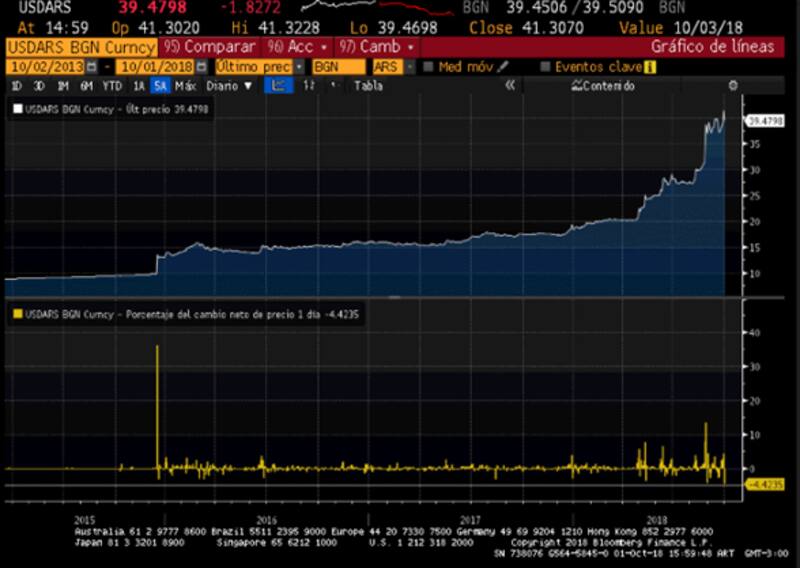This screenshot has height=568, width=800.
Task: Open the end date calendar picker
Action: click(203, 67)
